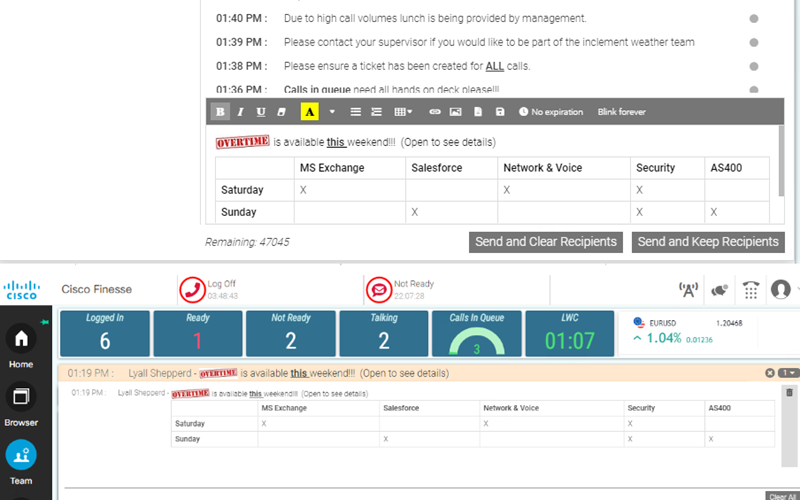
Task: Click the 'ticket has been created' message
Action: coord(407,66)
